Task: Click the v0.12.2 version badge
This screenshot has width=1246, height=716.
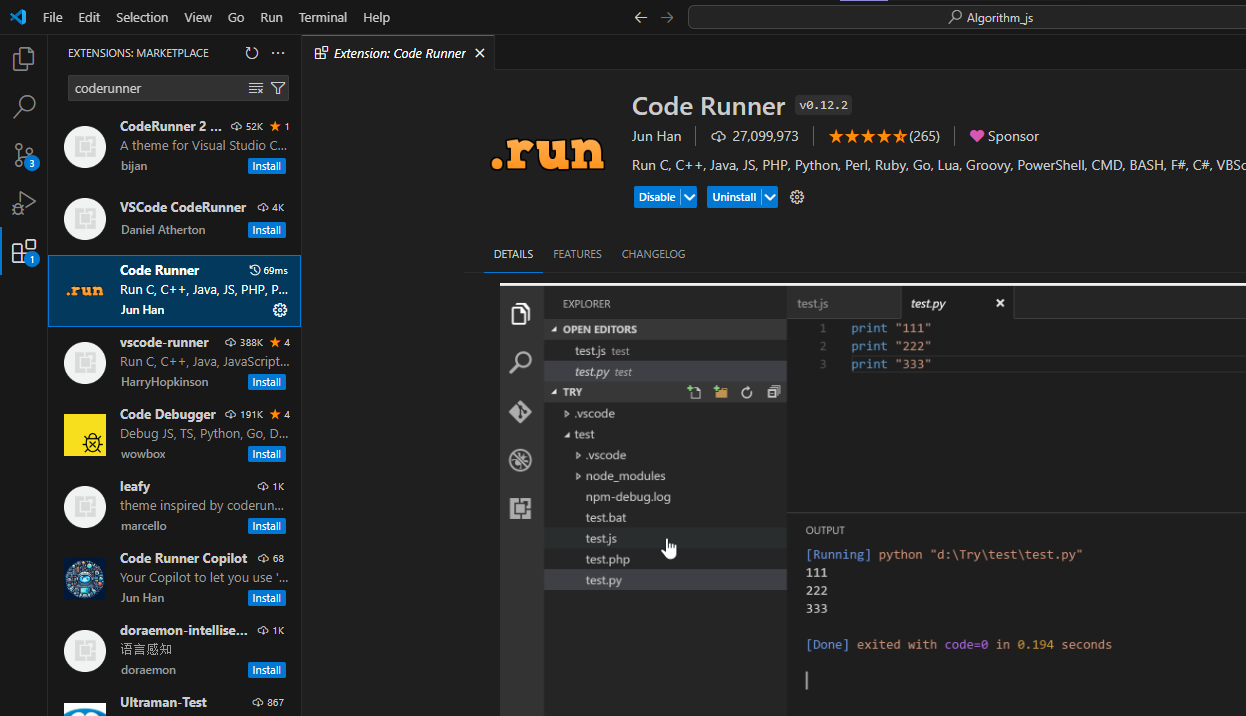Action: pos(823,105)
